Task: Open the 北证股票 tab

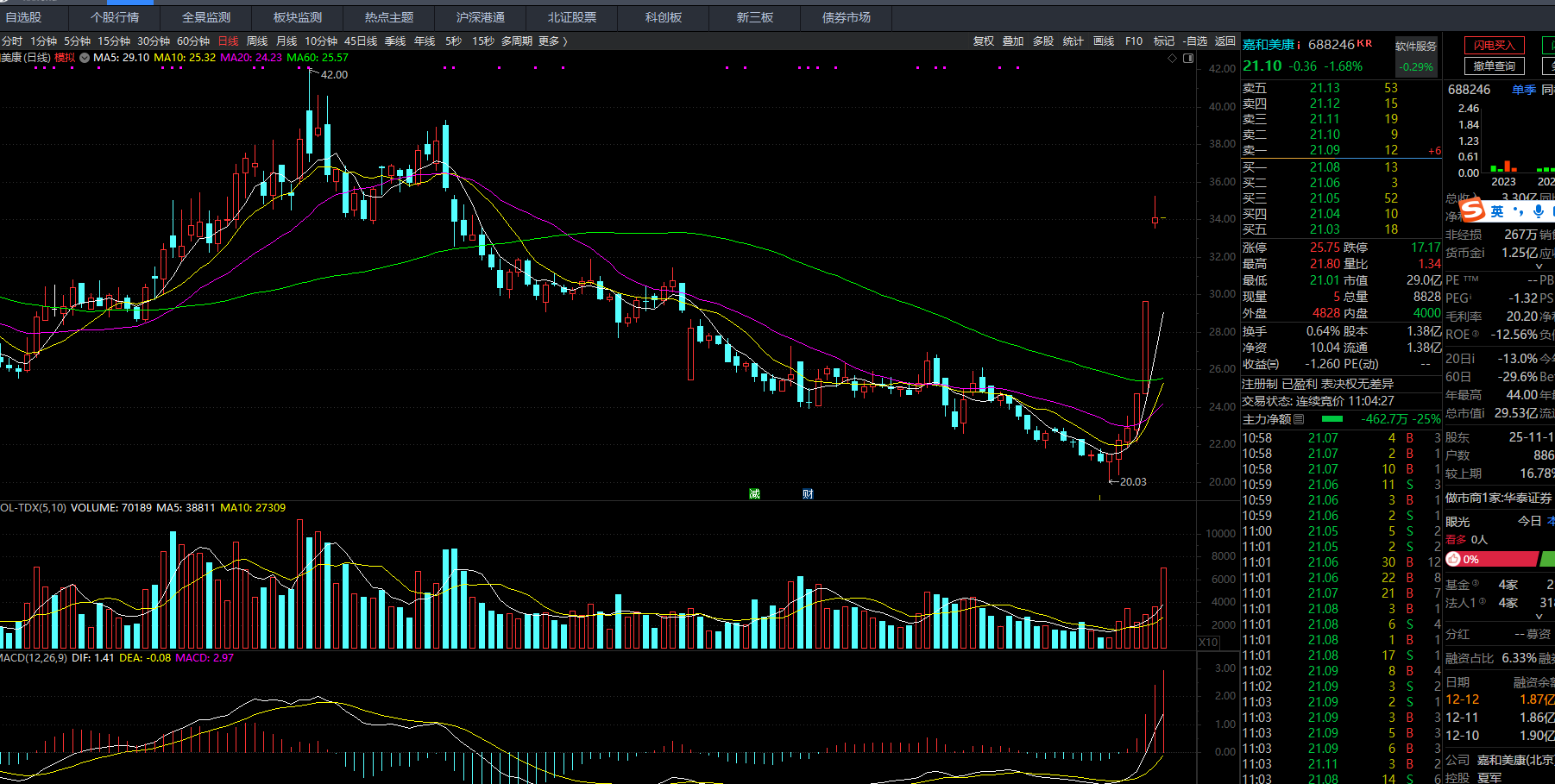Action: (572, 17)
